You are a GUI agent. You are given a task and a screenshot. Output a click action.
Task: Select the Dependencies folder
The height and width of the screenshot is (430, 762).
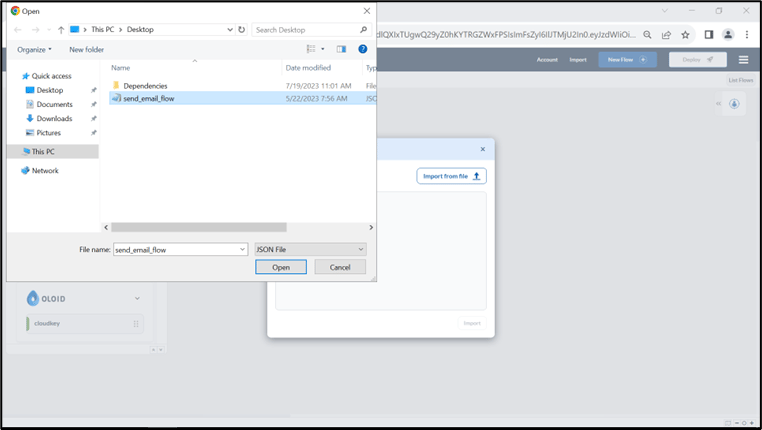tap(145, 86)
